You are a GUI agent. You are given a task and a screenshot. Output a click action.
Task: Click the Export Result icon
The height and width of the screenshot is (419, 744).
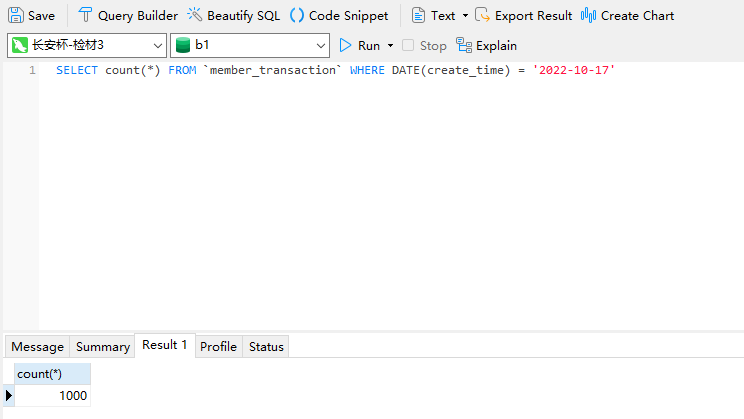point(483,16)
